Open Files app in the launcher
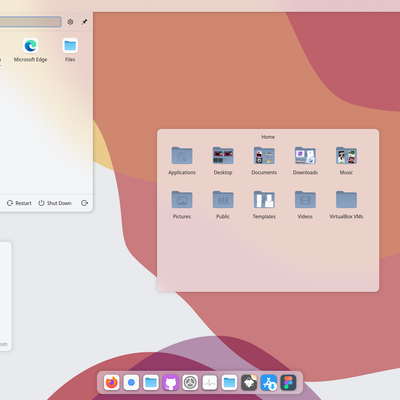Image resolution: width=400 pixels, height=400 pixels. (70, 50)
